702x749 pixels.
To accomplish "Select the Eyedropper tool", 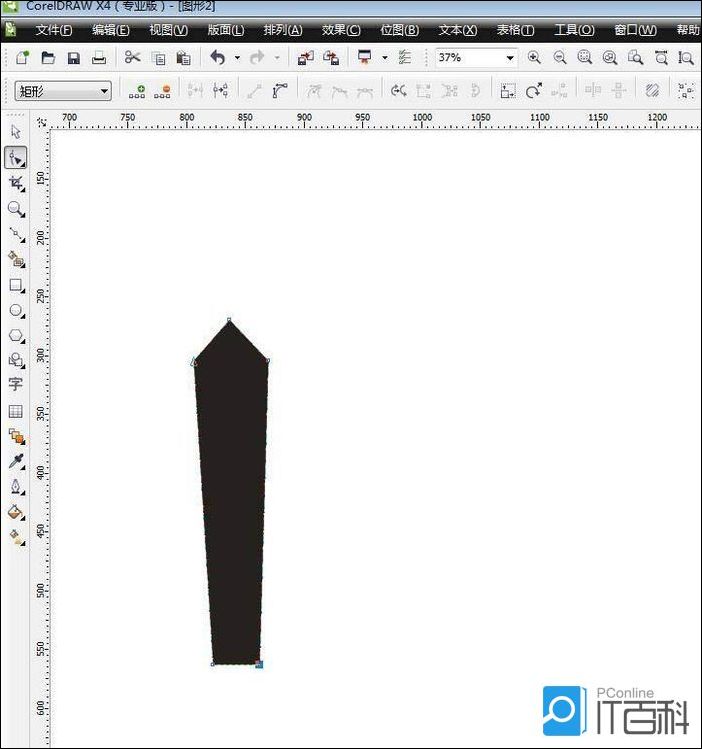I will click(16, 461).
